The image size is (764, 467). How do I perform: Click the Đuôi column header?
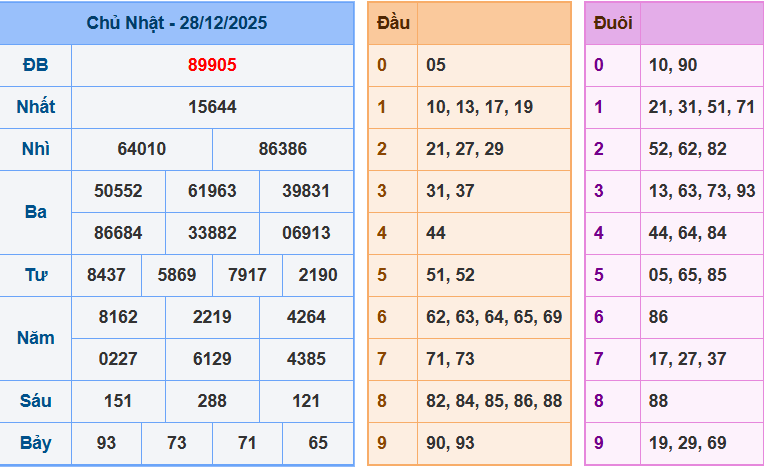coord(612,23)
